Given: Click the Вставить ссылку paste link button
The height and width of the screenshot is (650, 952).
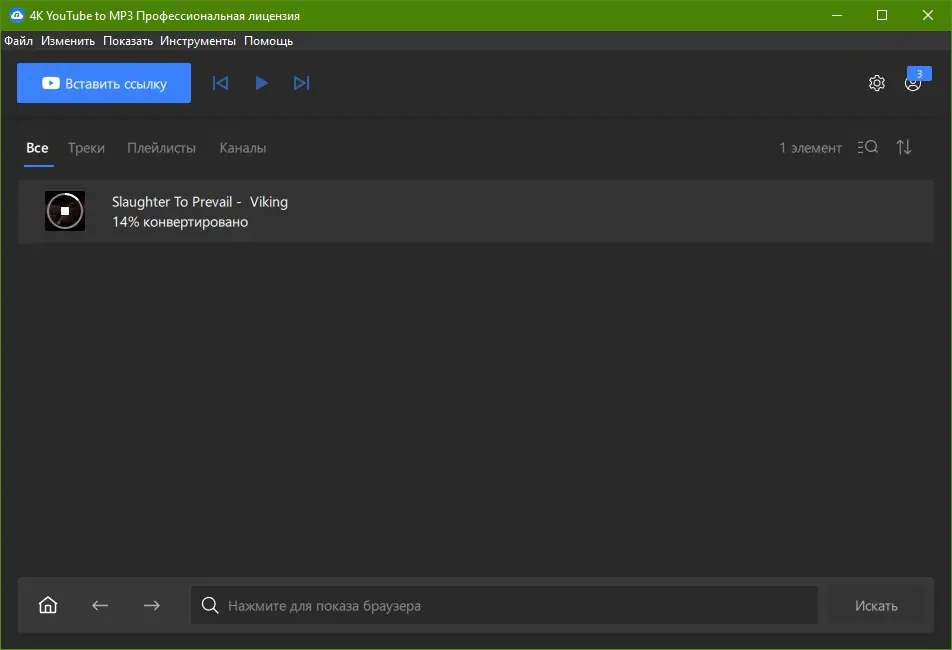Looking at the screenshot, I should coord(104,83).
